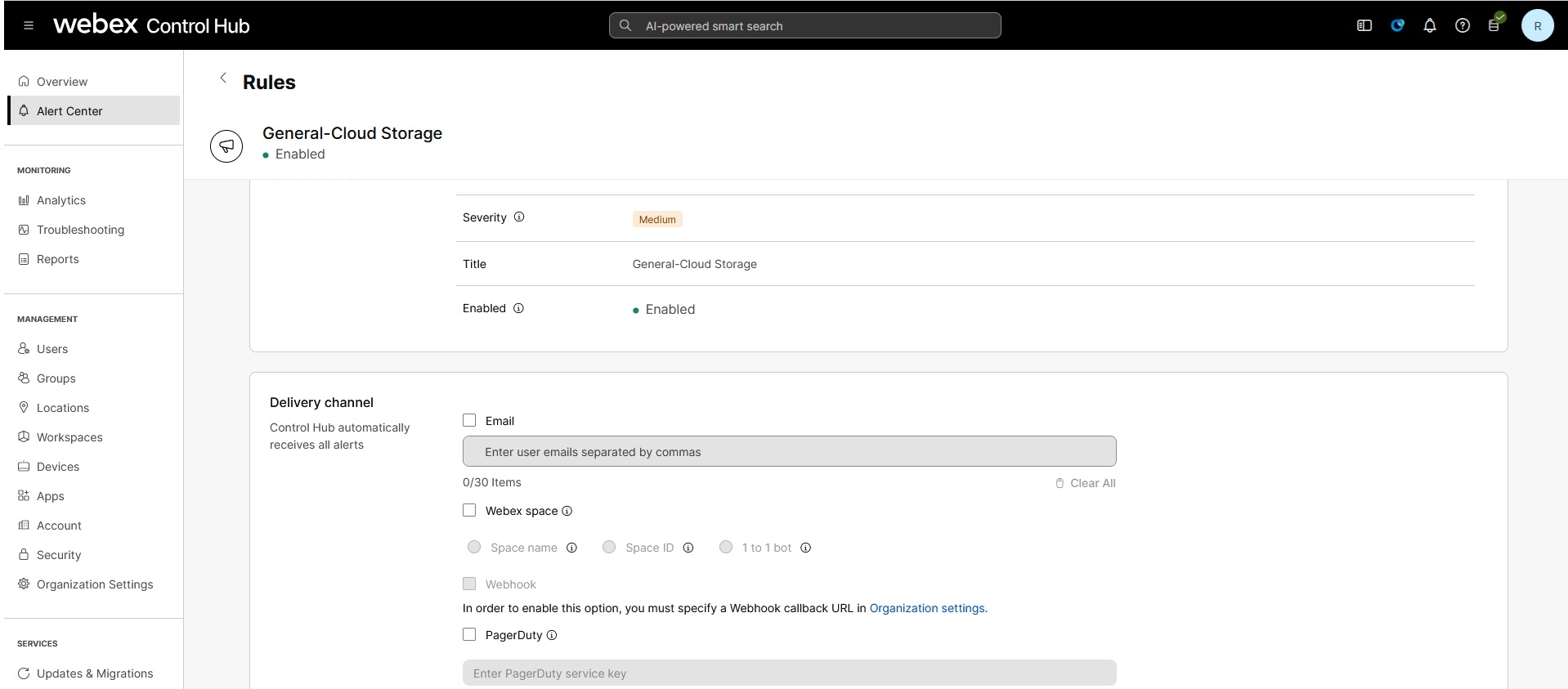Image resolution: width=1568 pixels, height=689 pixels.
Task: Show info for 1 to 1 bot
Action: pos(805,548)
